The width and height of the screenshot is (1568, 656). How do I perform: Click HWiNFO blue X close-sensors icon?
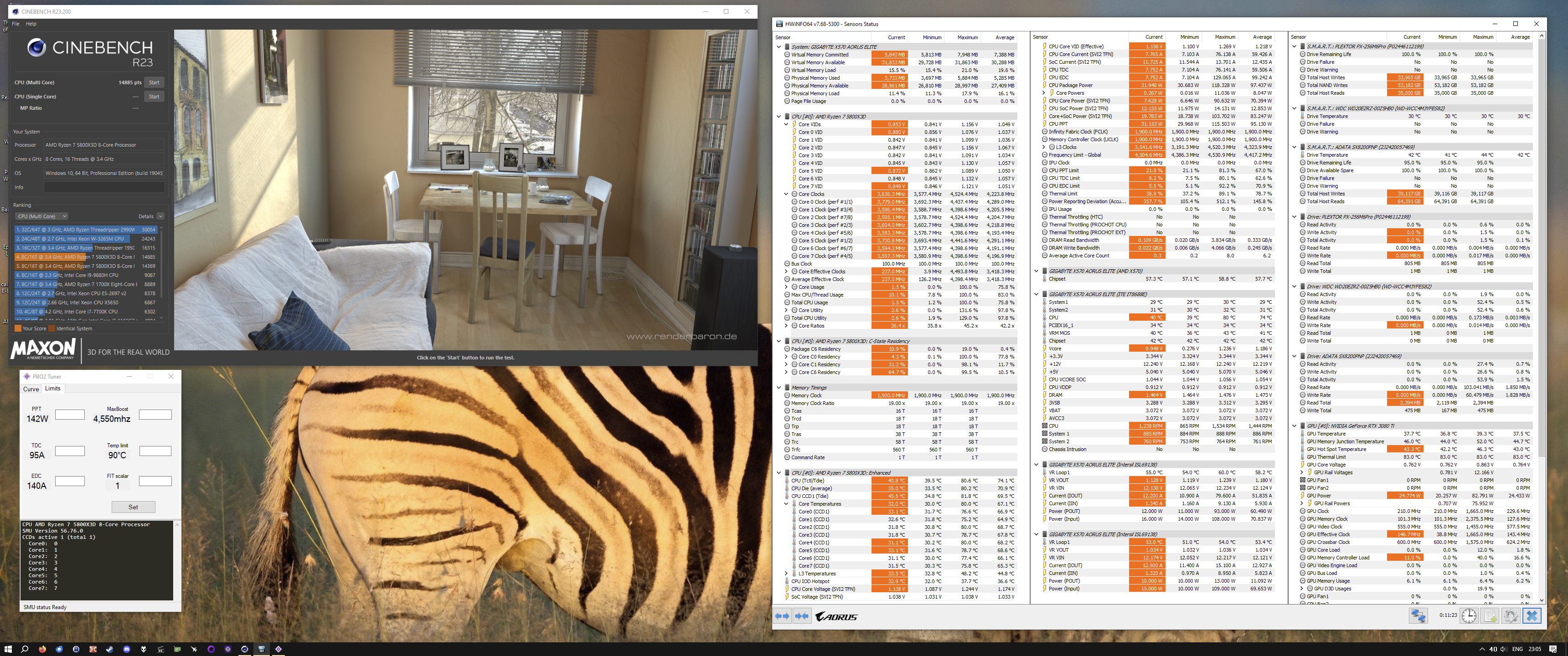(1532, 616)
